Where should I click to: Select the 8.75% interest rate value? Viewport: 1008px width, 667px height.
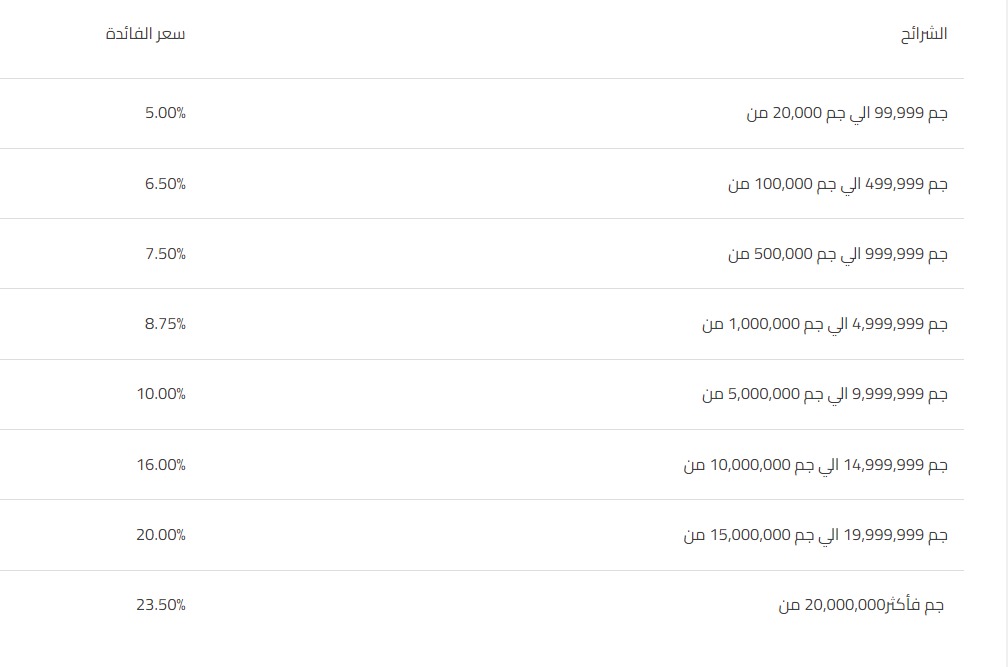pyautogui.click(x=165, y=324)
